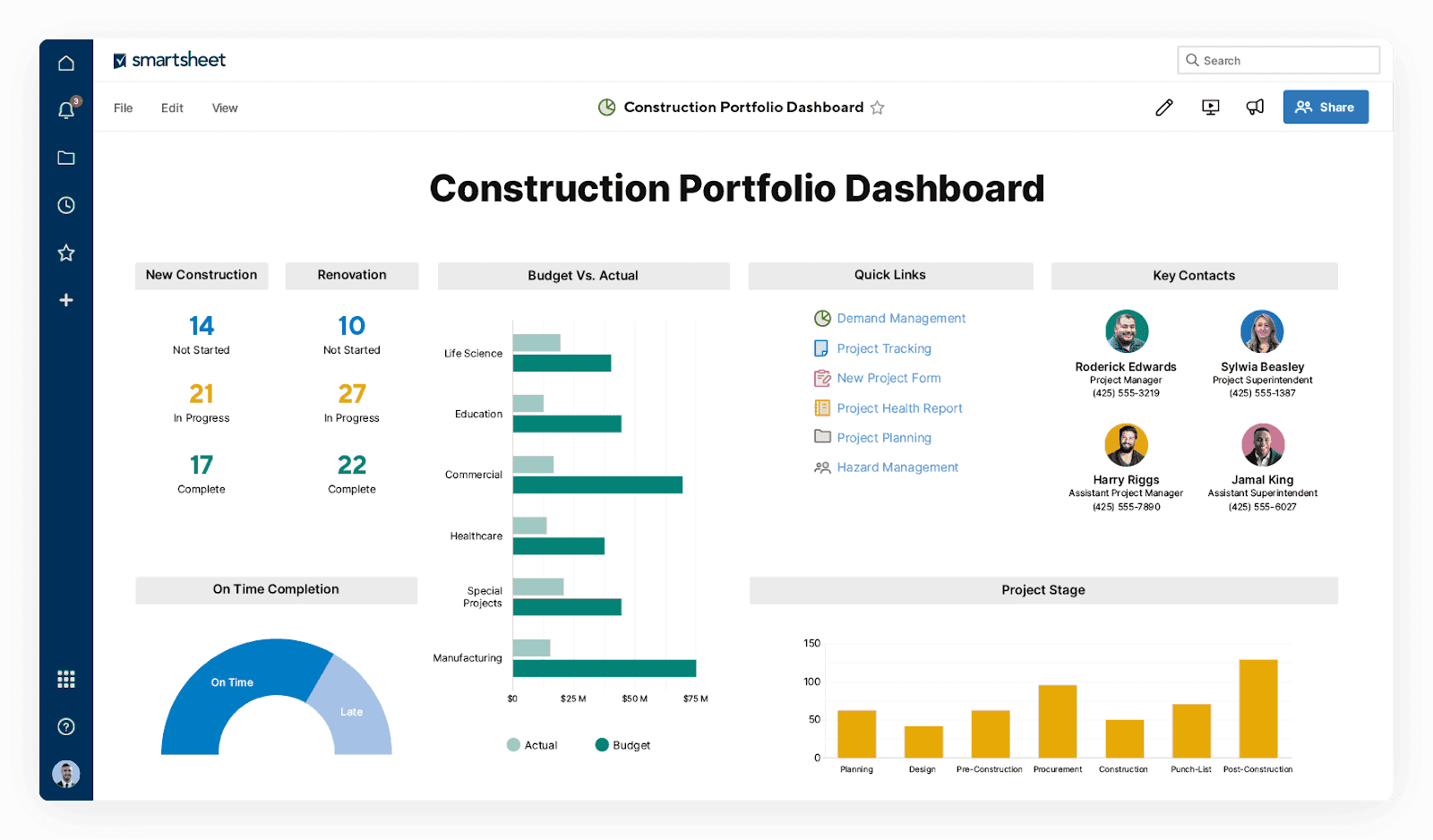Launch presentation mode from the monitor icon
1433x840 pixels.
tap(1209, 107)
